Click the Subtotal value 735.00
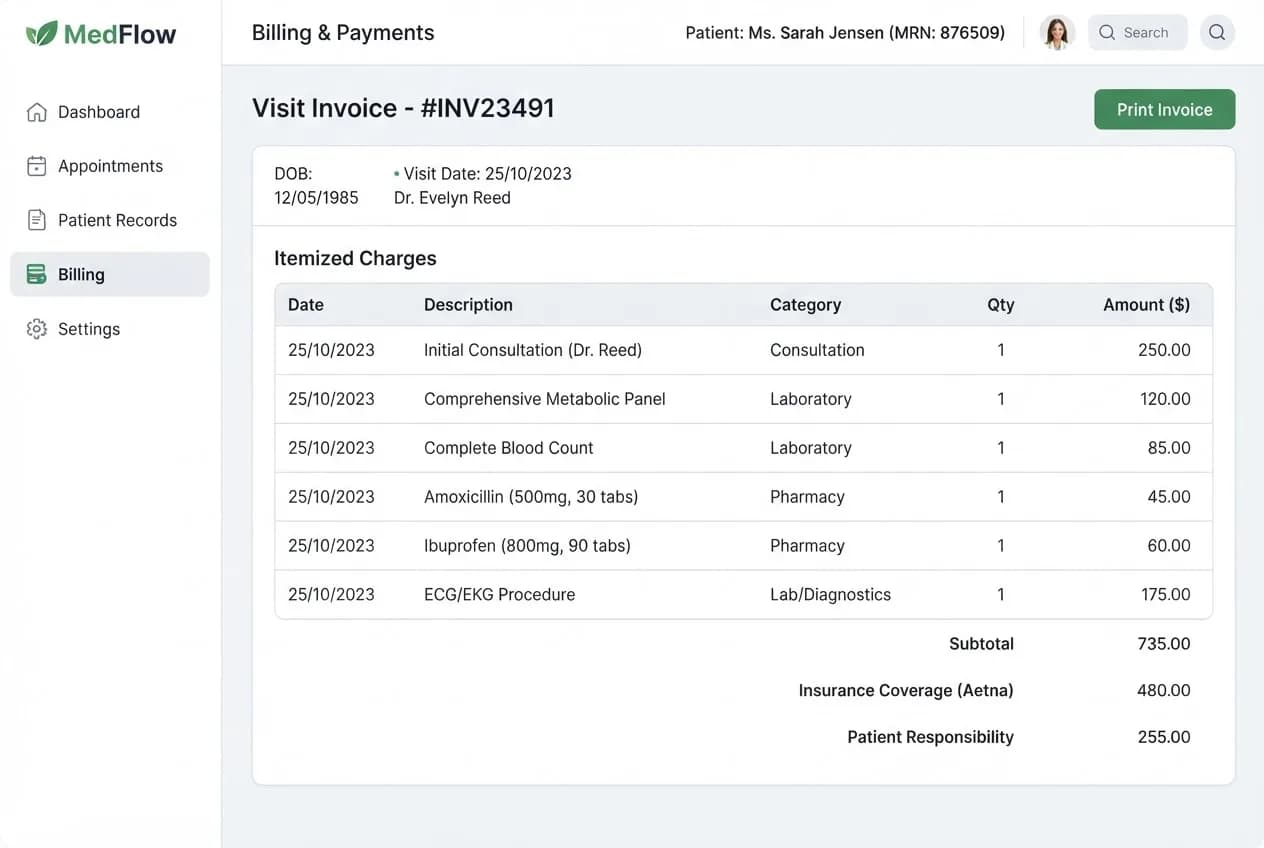Screen dimensions: 1264x848 tap(1164, 644)
